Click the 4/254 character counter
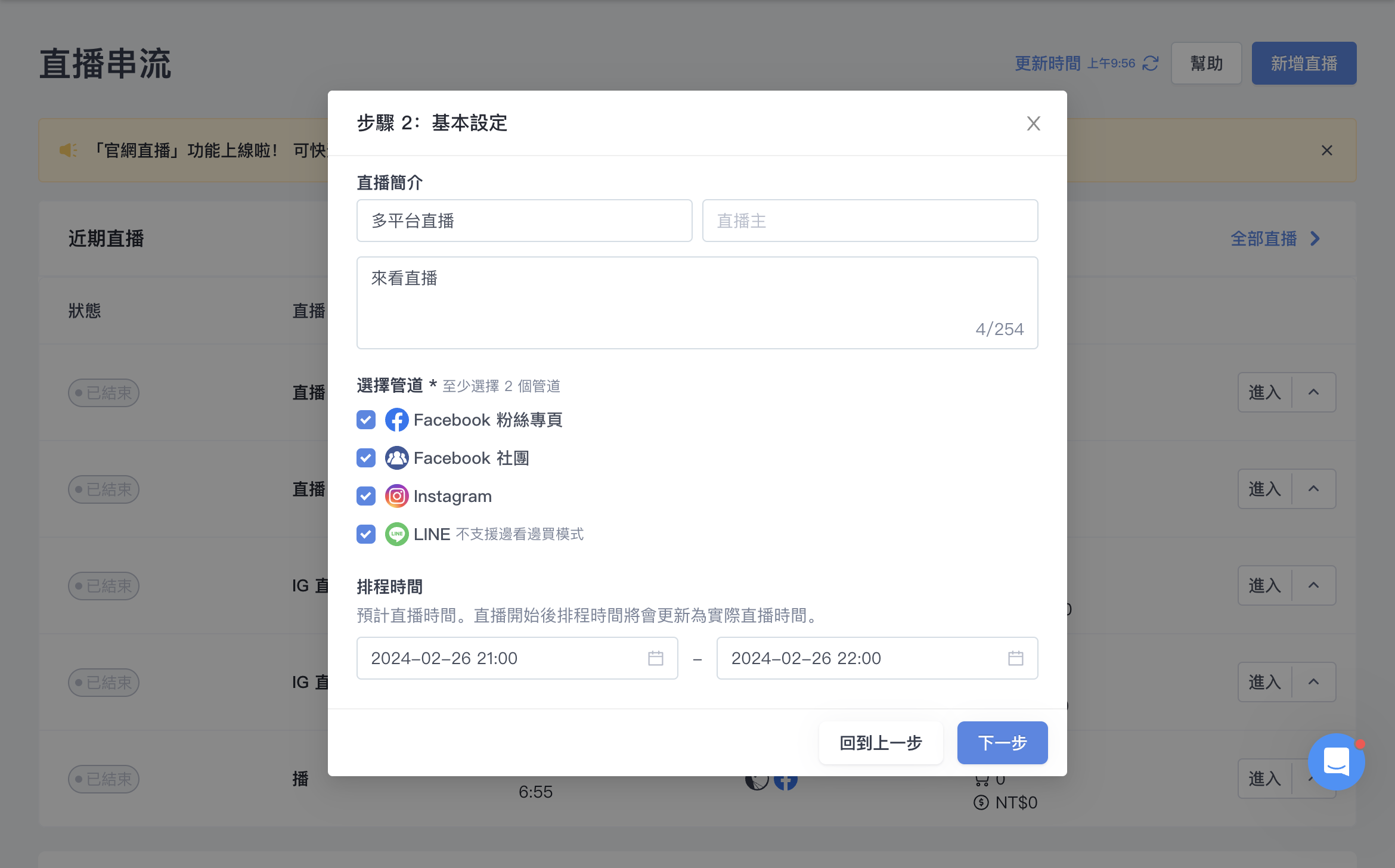Viewport: 1395px width, 868px height. [x=1000, y=329]
